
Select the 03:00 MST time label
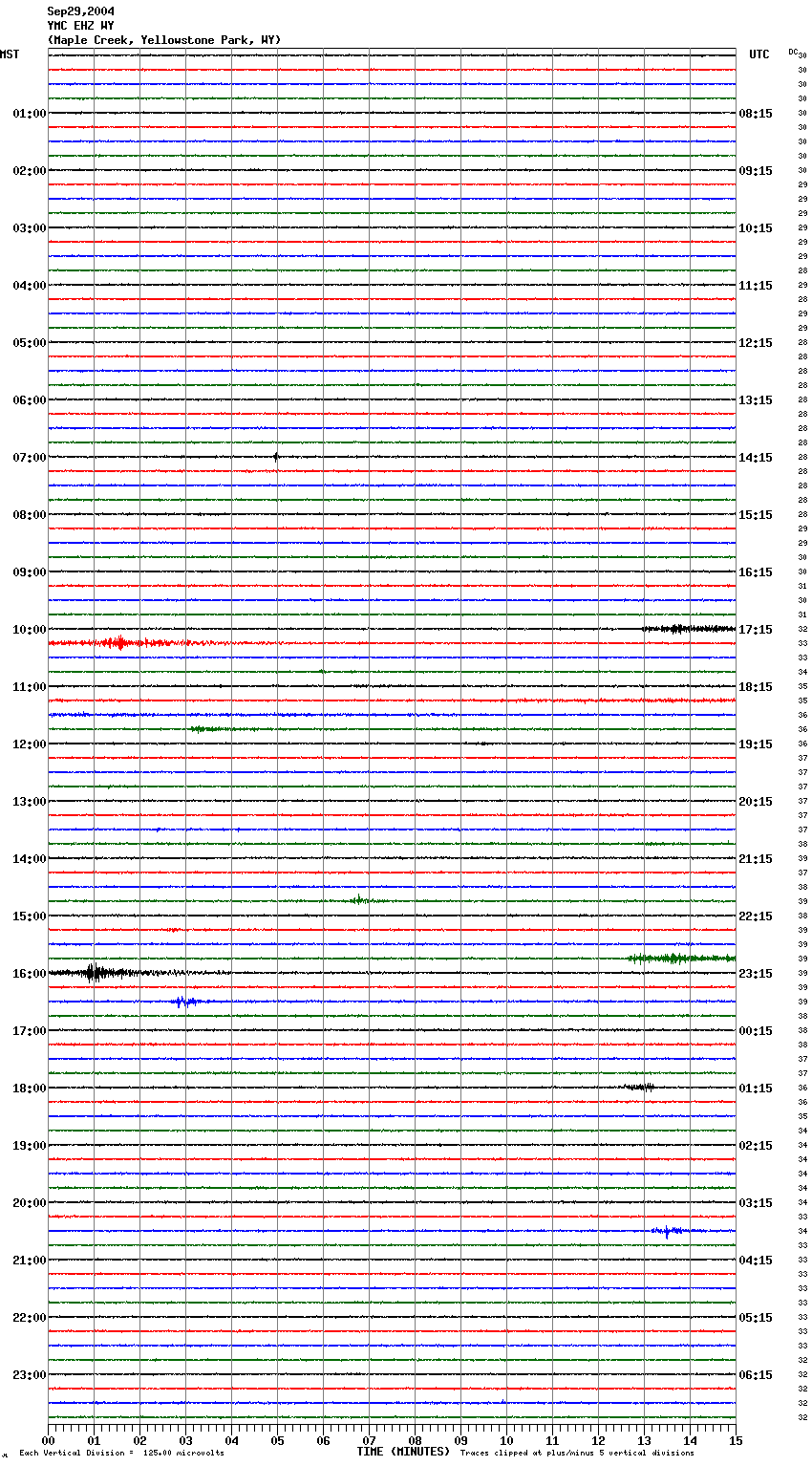point(30,228)
